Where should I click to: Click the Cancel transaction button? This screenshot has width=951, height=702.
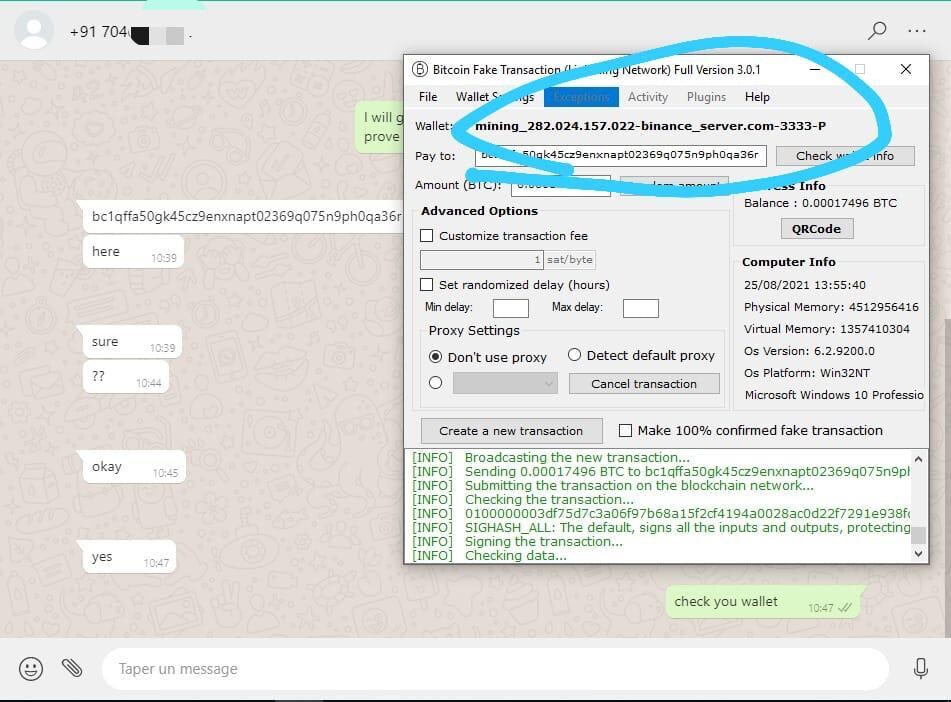(644, 383)
